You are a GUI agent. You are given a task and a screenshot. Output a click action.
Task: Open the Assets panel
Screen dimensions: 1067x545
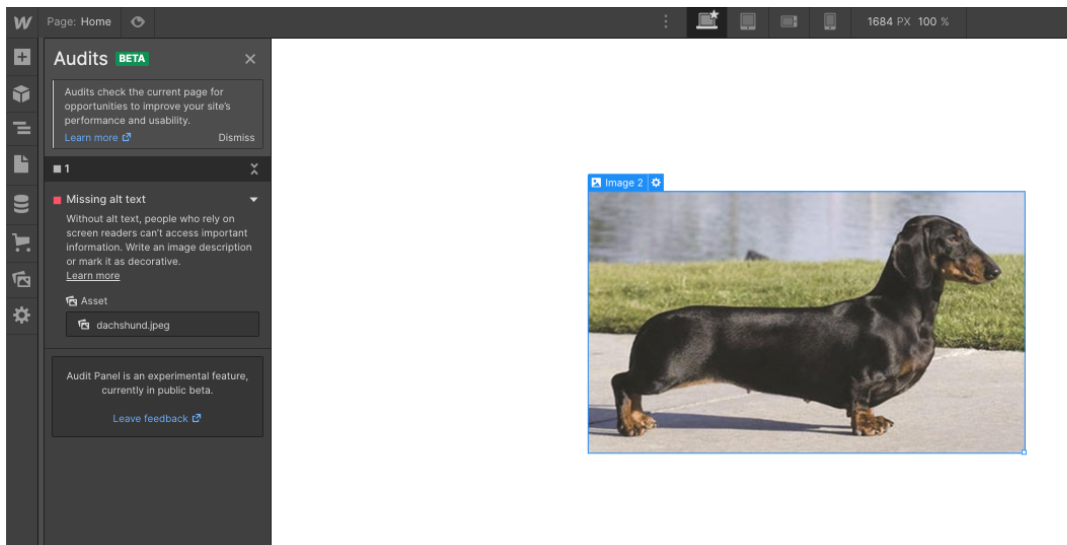[x=22, y=279]
